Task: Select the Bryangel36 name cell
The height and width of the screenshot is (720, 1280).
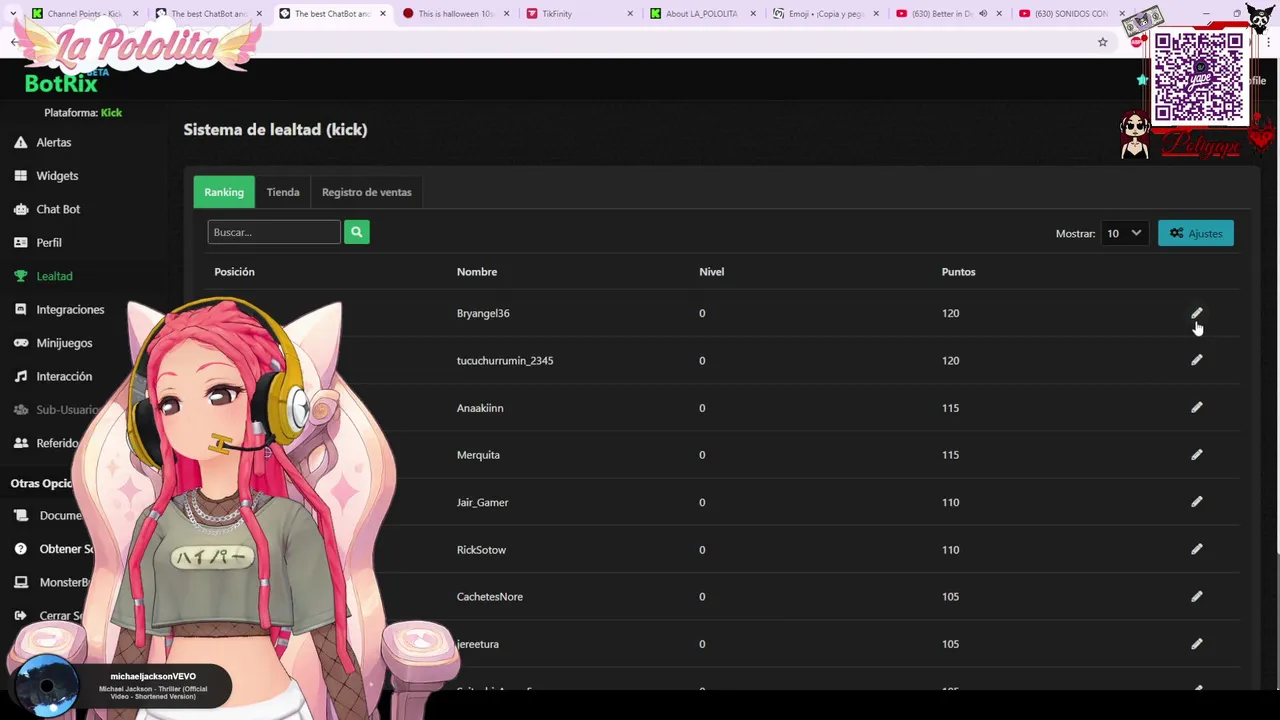Action: pyautogui.click(x=483, y=313)
